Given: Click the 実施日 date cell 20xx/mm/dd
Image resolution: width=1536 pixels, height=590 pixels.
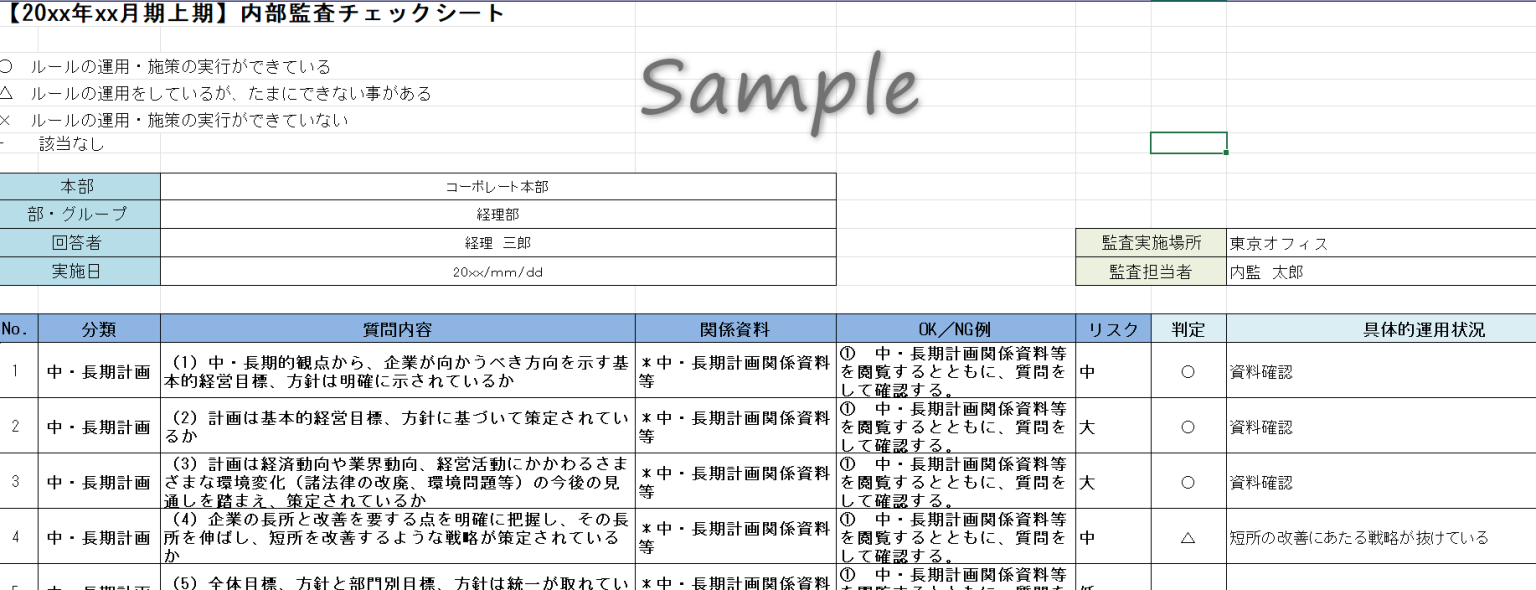Looking at the screenshot, I should click(x=497, y=271).
